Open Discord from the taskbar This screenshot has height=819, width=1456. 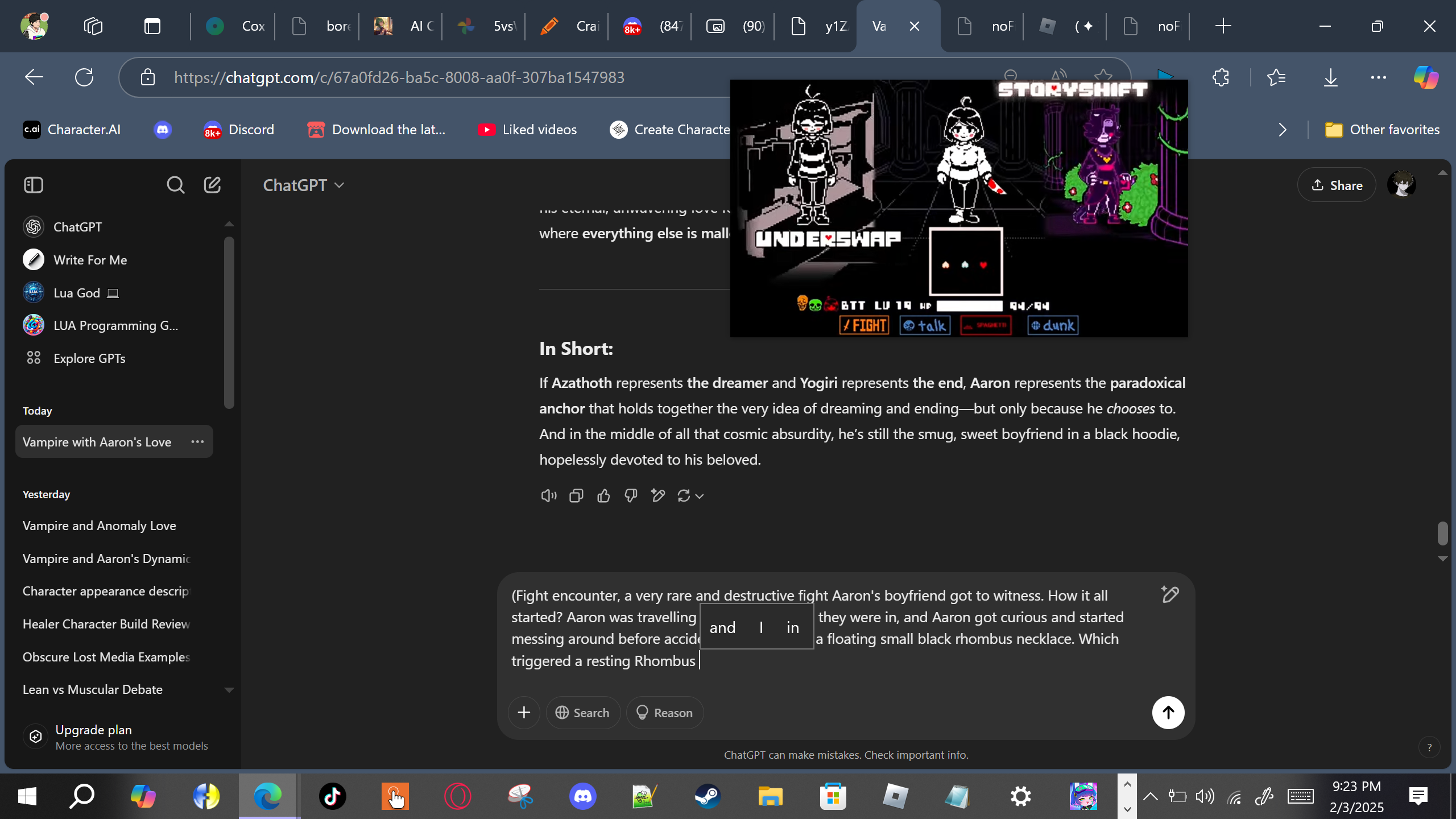582,796
